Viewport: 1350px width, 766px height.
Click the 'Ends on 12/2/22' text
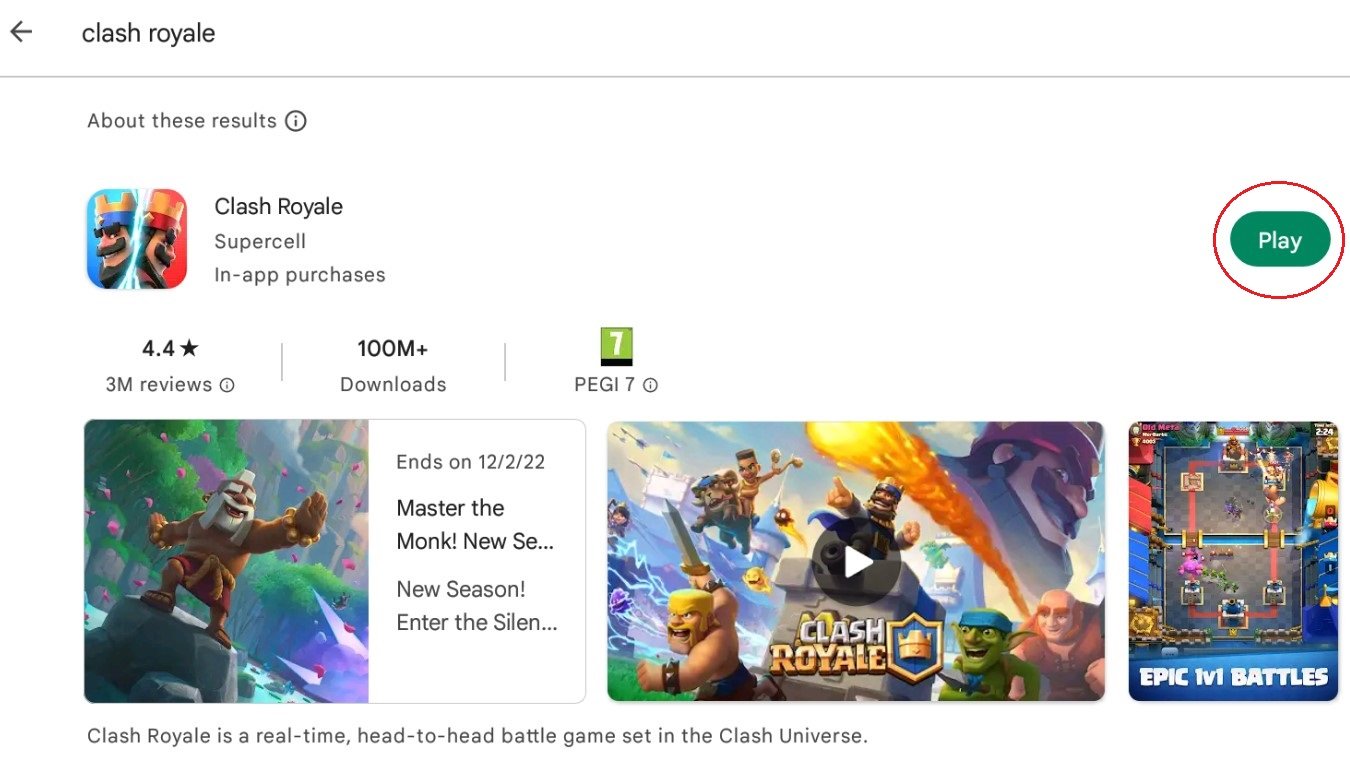471,462
